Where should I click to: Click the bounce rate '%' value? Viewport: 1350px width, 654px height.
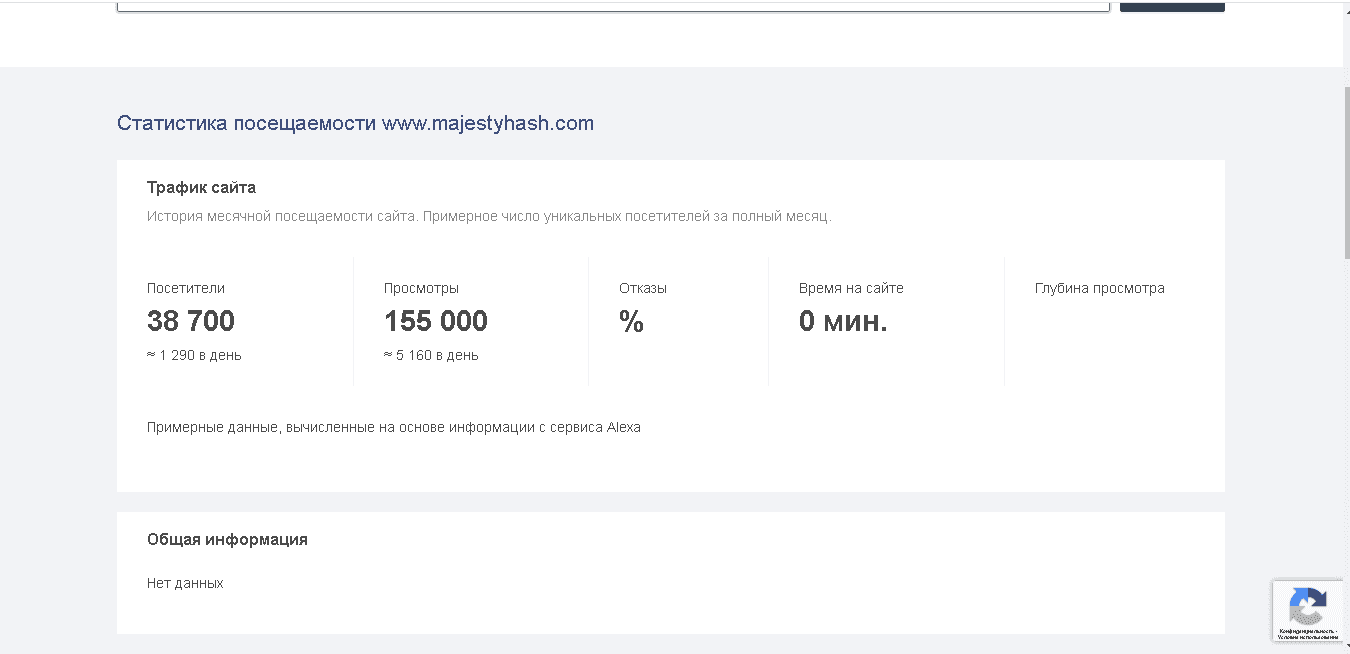click(631, 321)
